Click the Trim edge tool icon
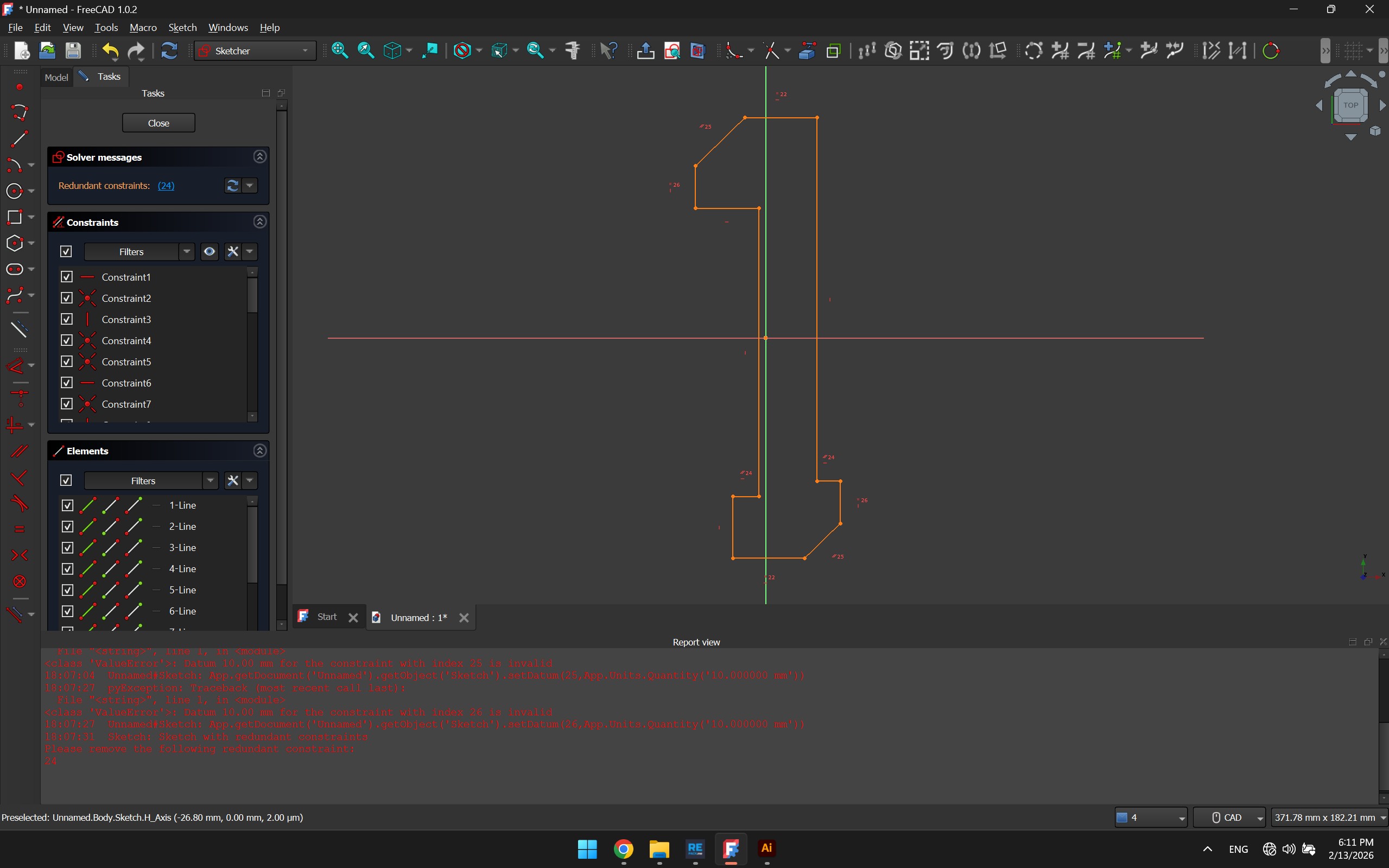Viewport: 1389px width, 868px height. [x=771, y=50]
